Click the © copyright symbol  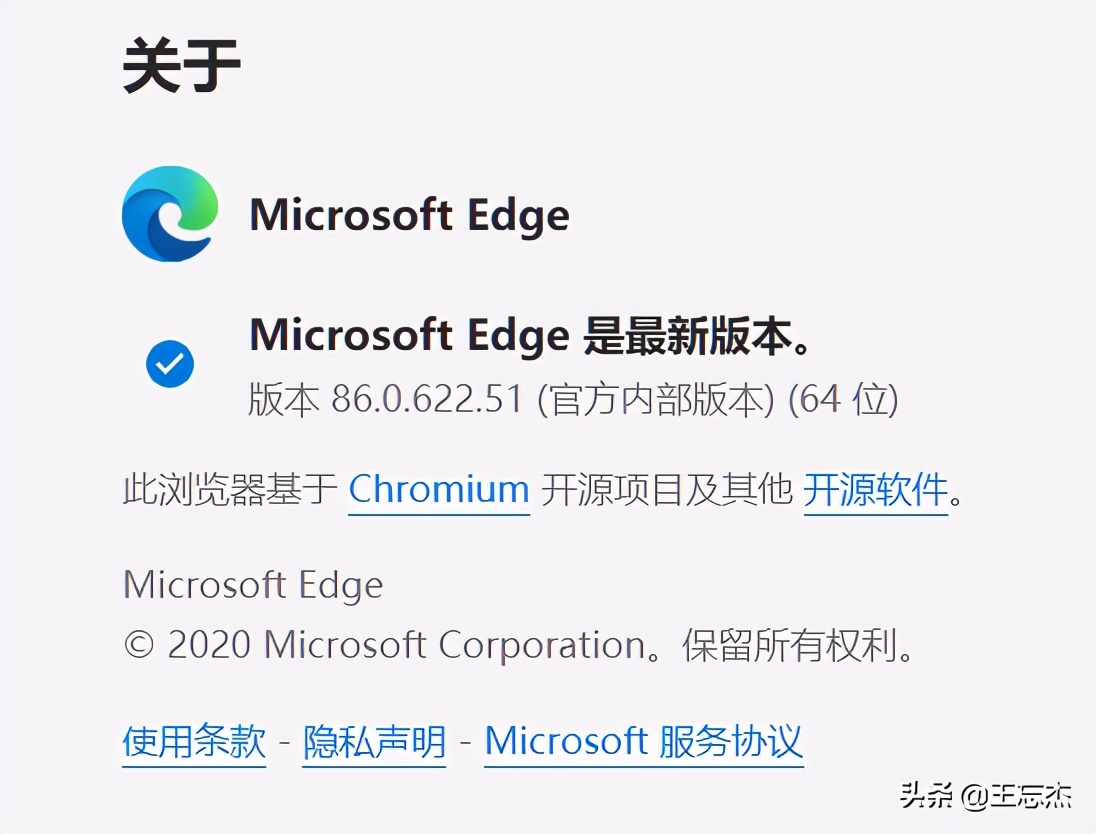[x=138, y=644]
